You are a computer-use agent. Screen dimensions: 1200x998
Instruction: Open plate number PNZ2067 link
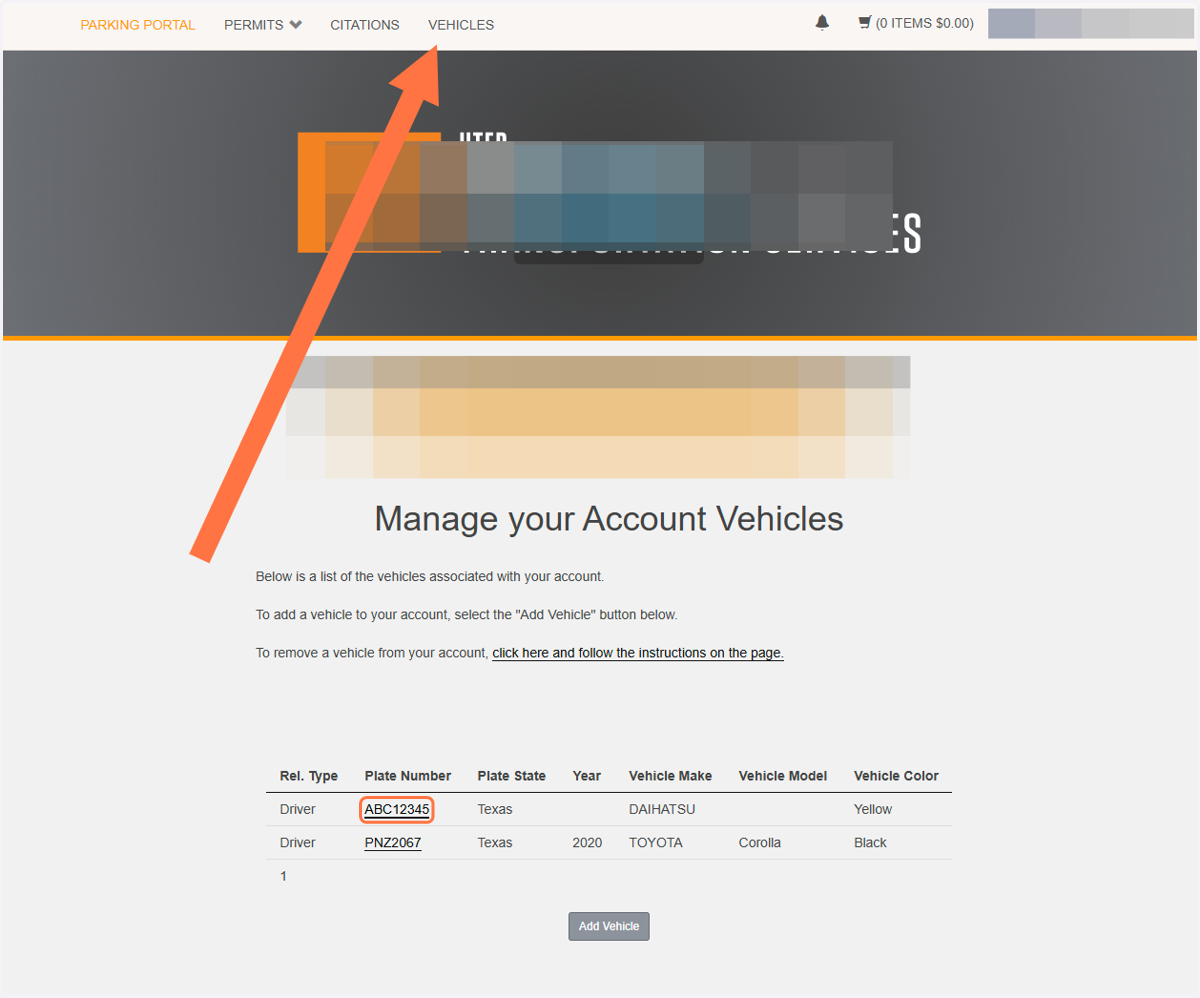pos(393,843)
